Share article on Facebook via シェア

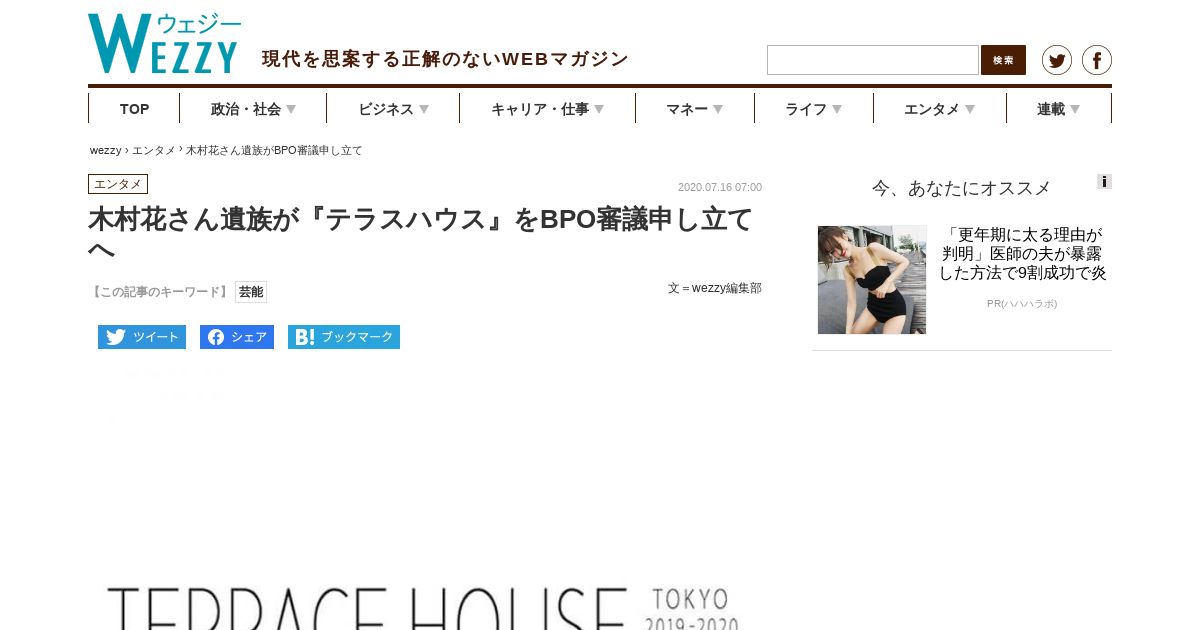click(237, 337)
